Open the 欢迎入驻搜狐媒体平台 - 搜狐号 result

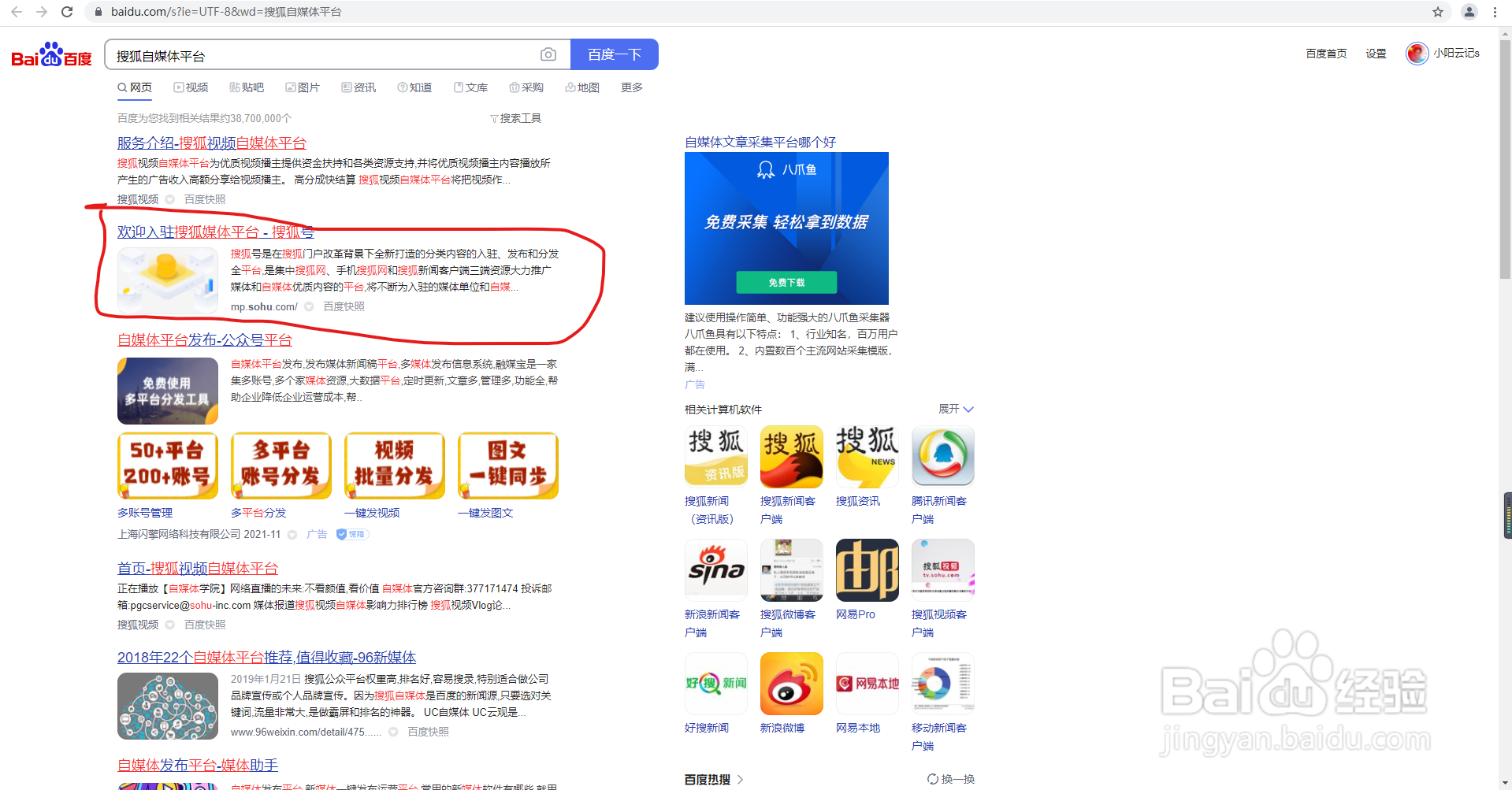pyautogui.click(x=216, y=232)
